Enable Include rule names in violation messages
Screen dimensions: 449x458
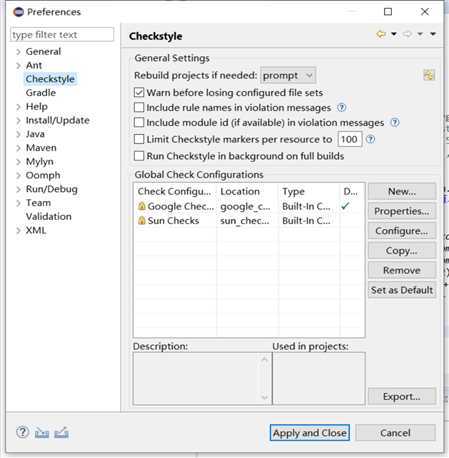point(139,107)
